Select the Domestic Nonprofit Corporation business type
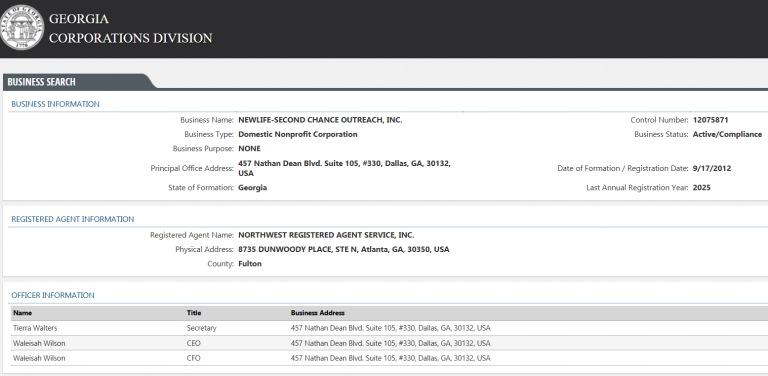The width and height of the screenshot is (768, 376). pos(298,134)
